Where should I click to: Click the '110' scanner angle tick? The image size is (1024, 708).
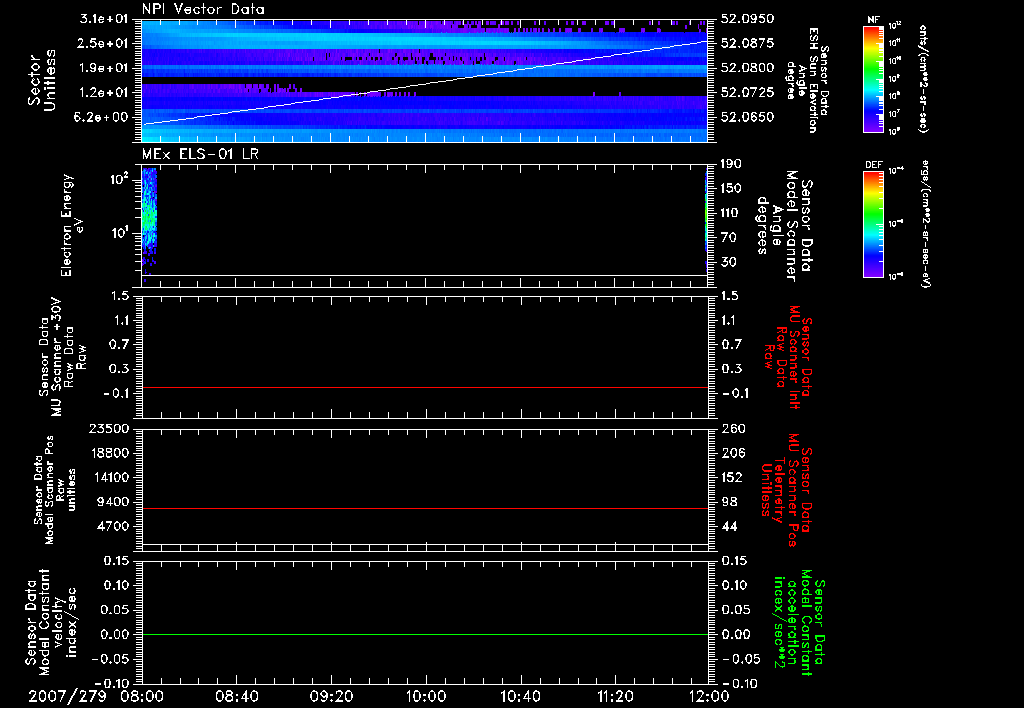[x=731, y=213]
